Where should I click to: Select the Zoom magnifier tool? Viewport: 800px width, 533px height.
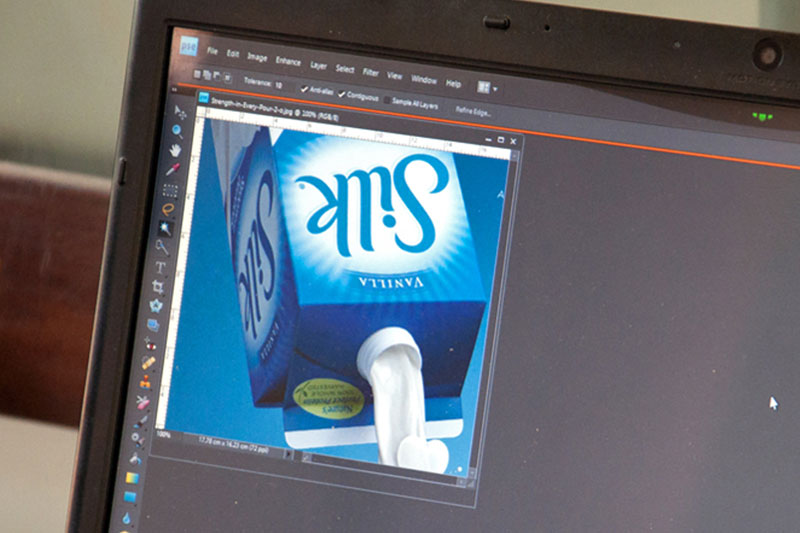coord(177,132)
